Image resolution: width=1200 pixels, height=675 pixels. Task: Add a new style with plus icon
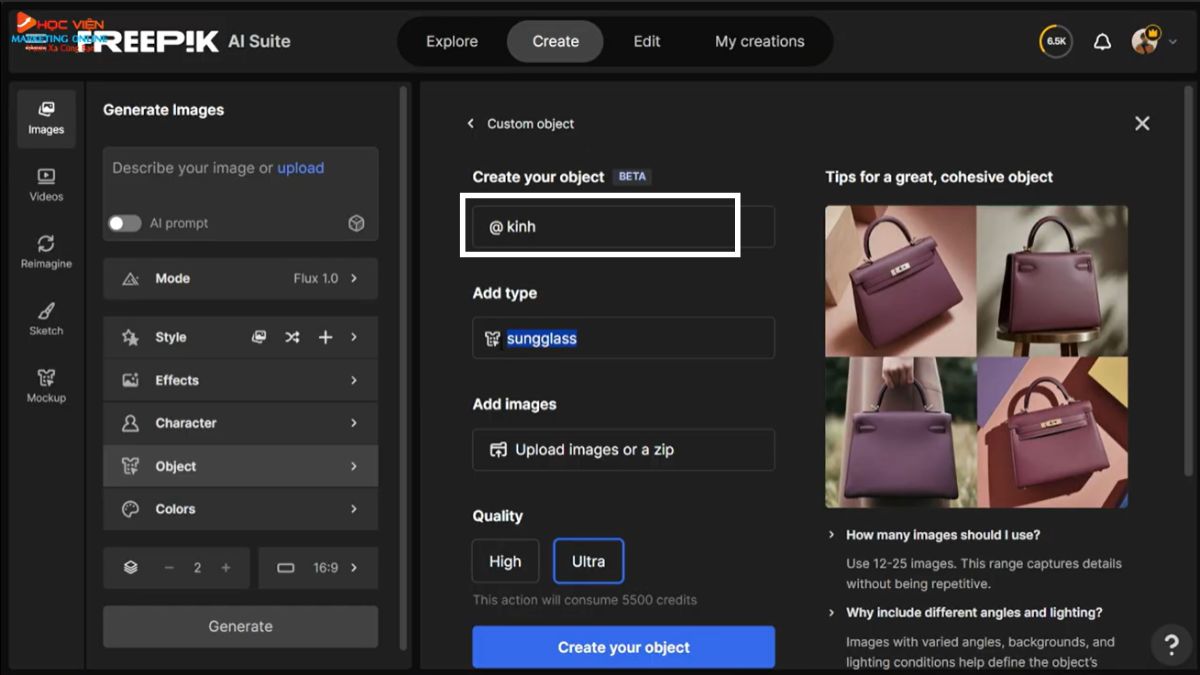325,338
